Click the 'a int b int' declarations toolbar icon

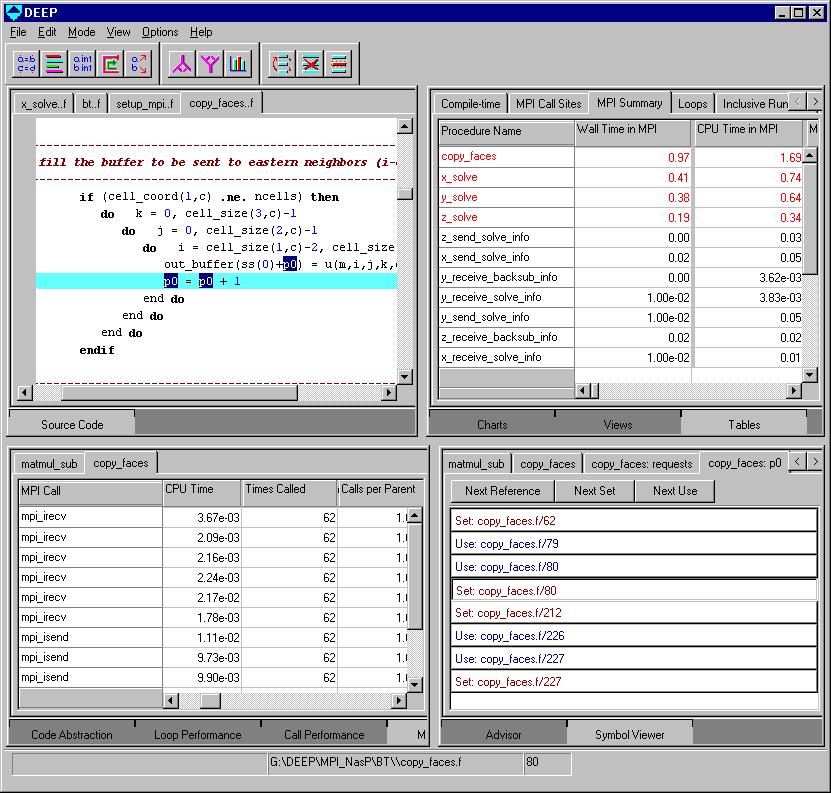click(83, 64)
